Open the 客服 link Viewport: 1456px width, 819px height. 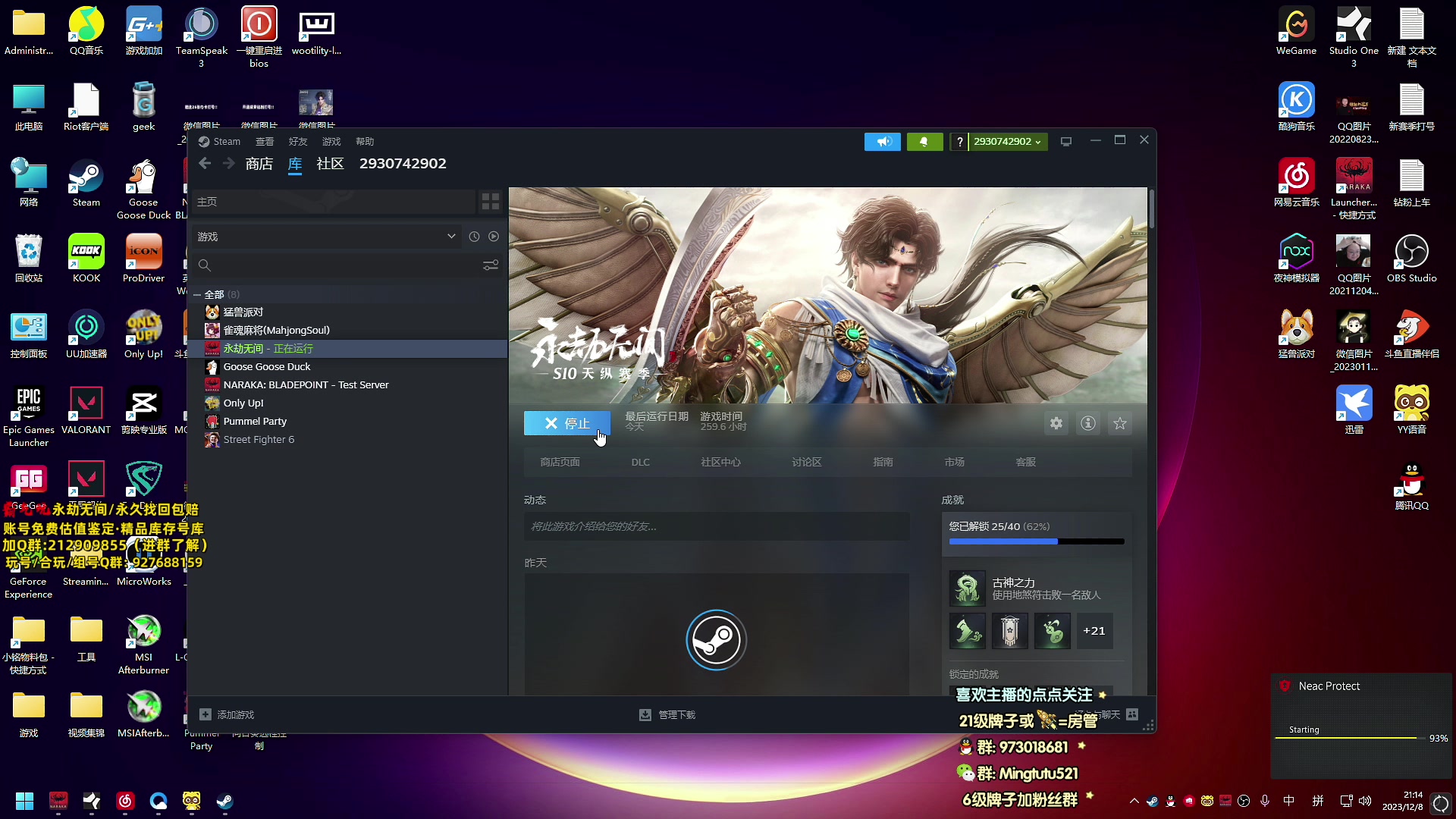(1026, 462)
